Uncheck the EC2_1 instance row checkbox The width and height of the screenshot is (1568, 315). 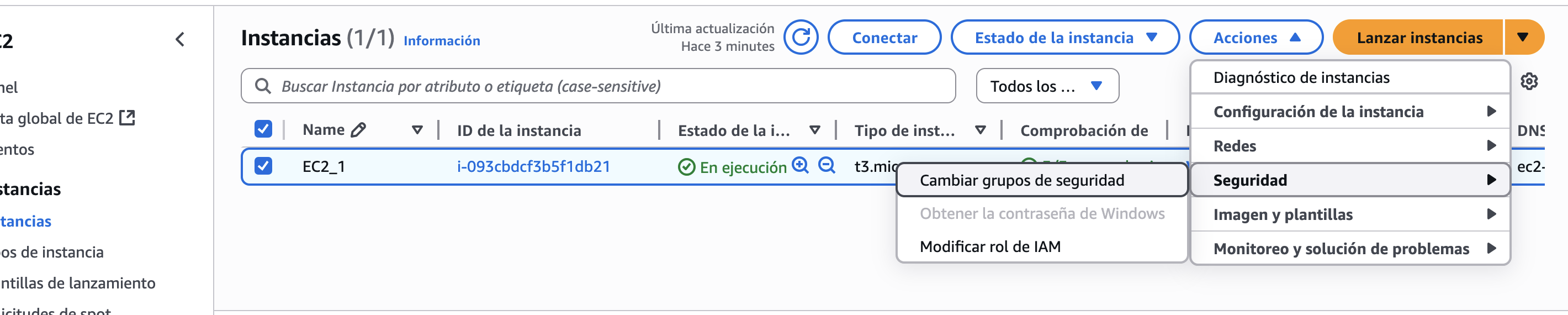coord(263,166)
